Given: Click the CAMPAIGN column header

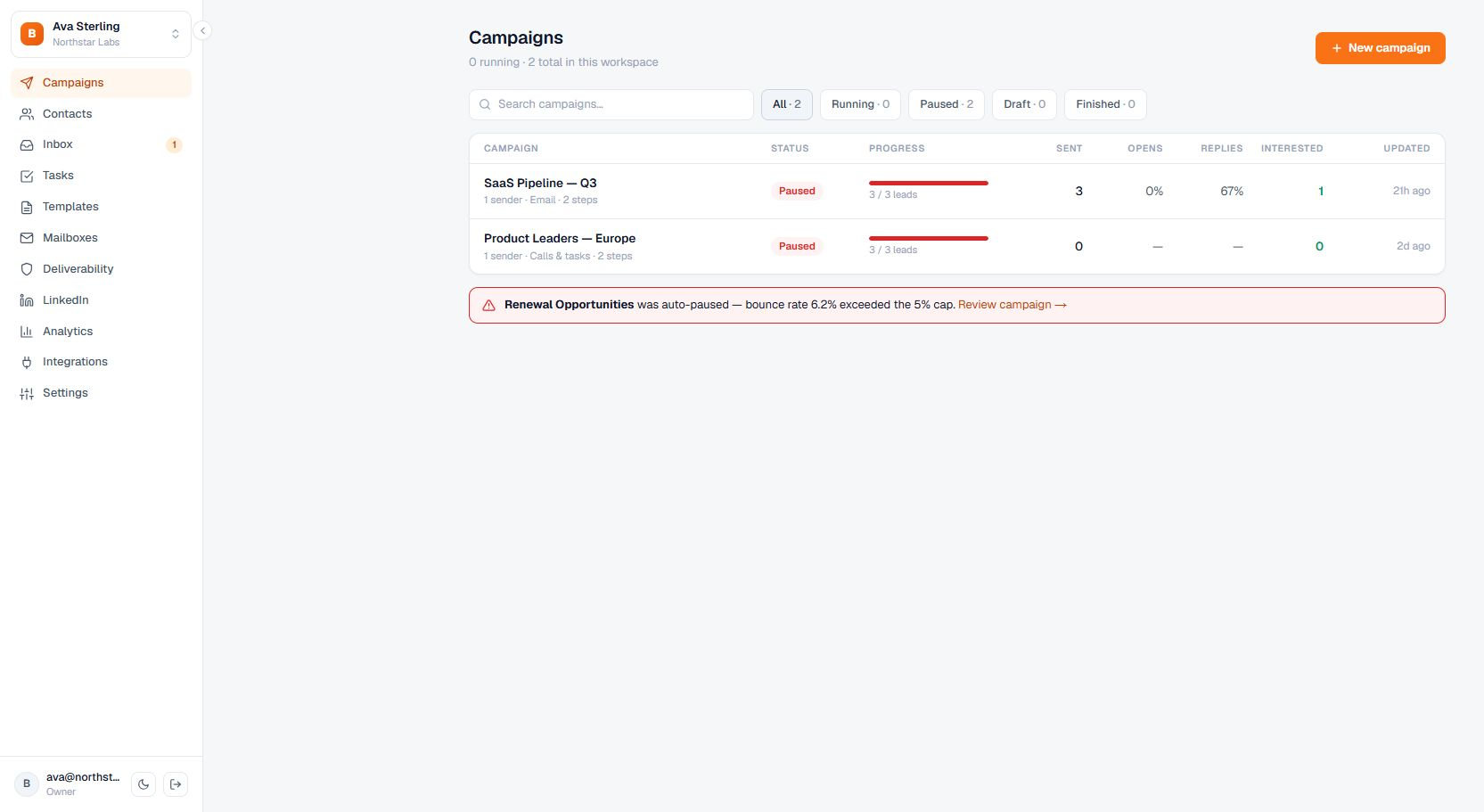Looking at the screenshot, I should click(x=511, y=149).
